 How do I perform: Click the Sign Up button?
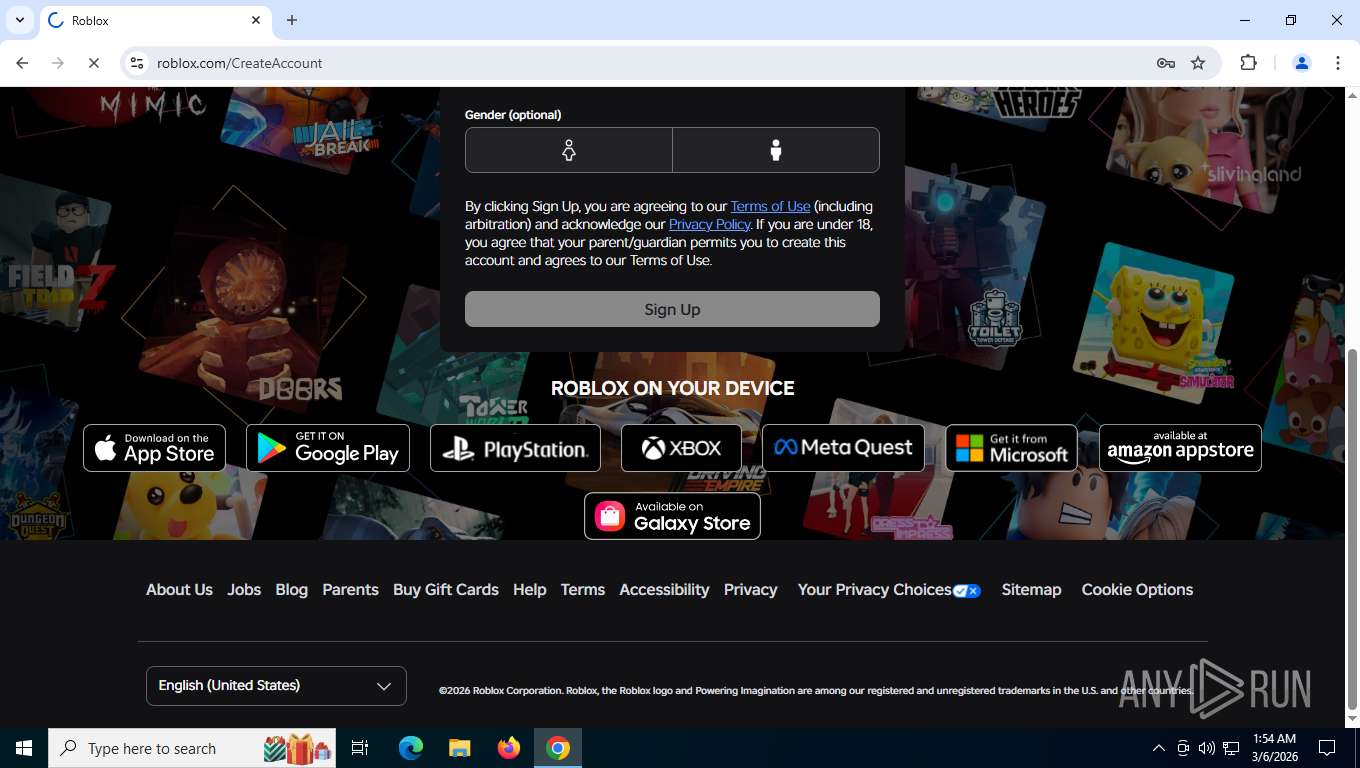(672, 309)
